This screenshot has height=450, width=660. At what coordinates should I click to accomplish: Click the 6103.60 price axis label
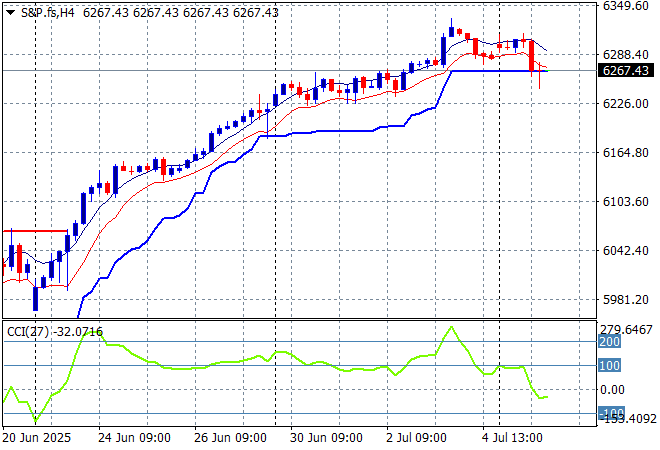click(624, 202)
